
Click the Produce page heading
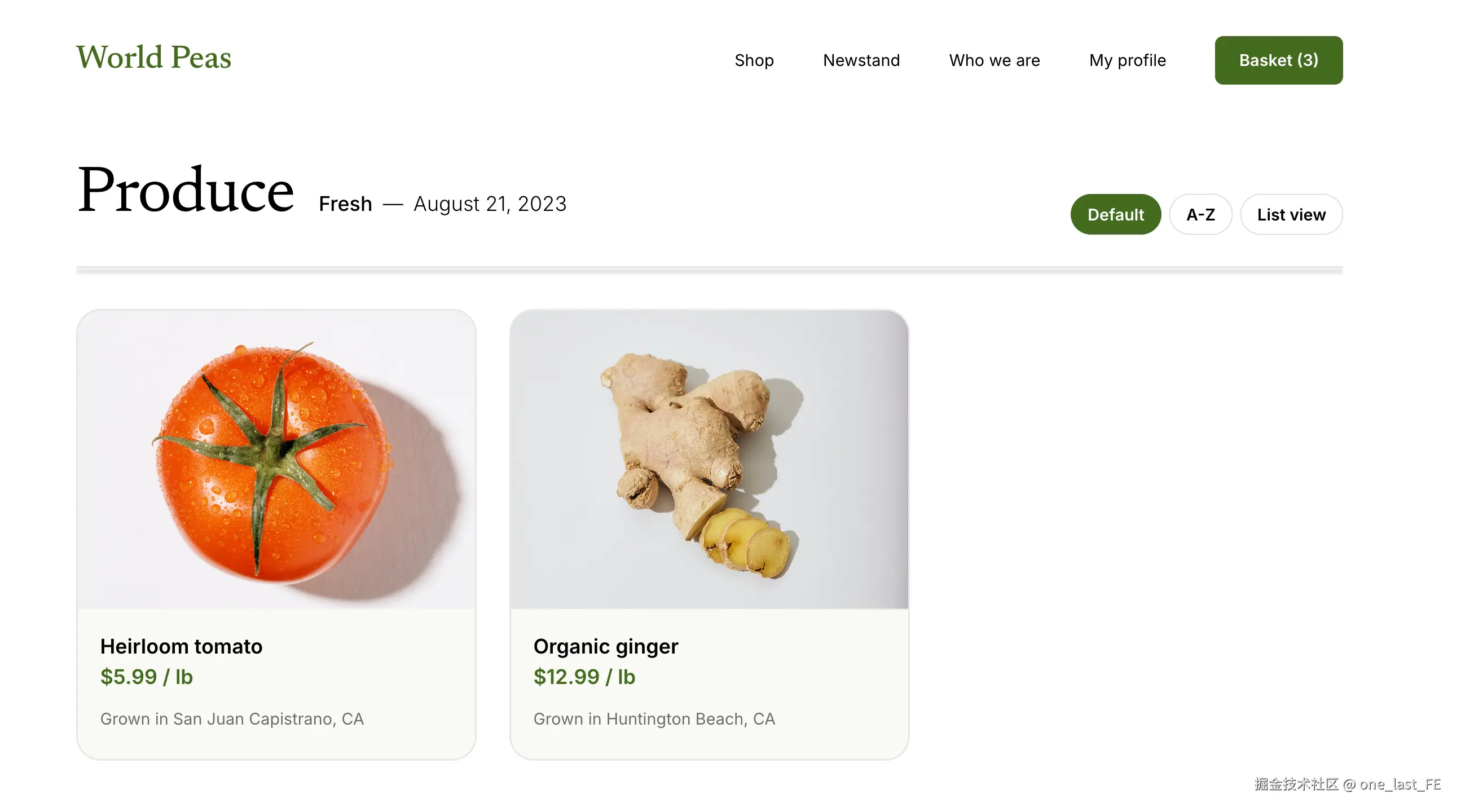point(186,190)
